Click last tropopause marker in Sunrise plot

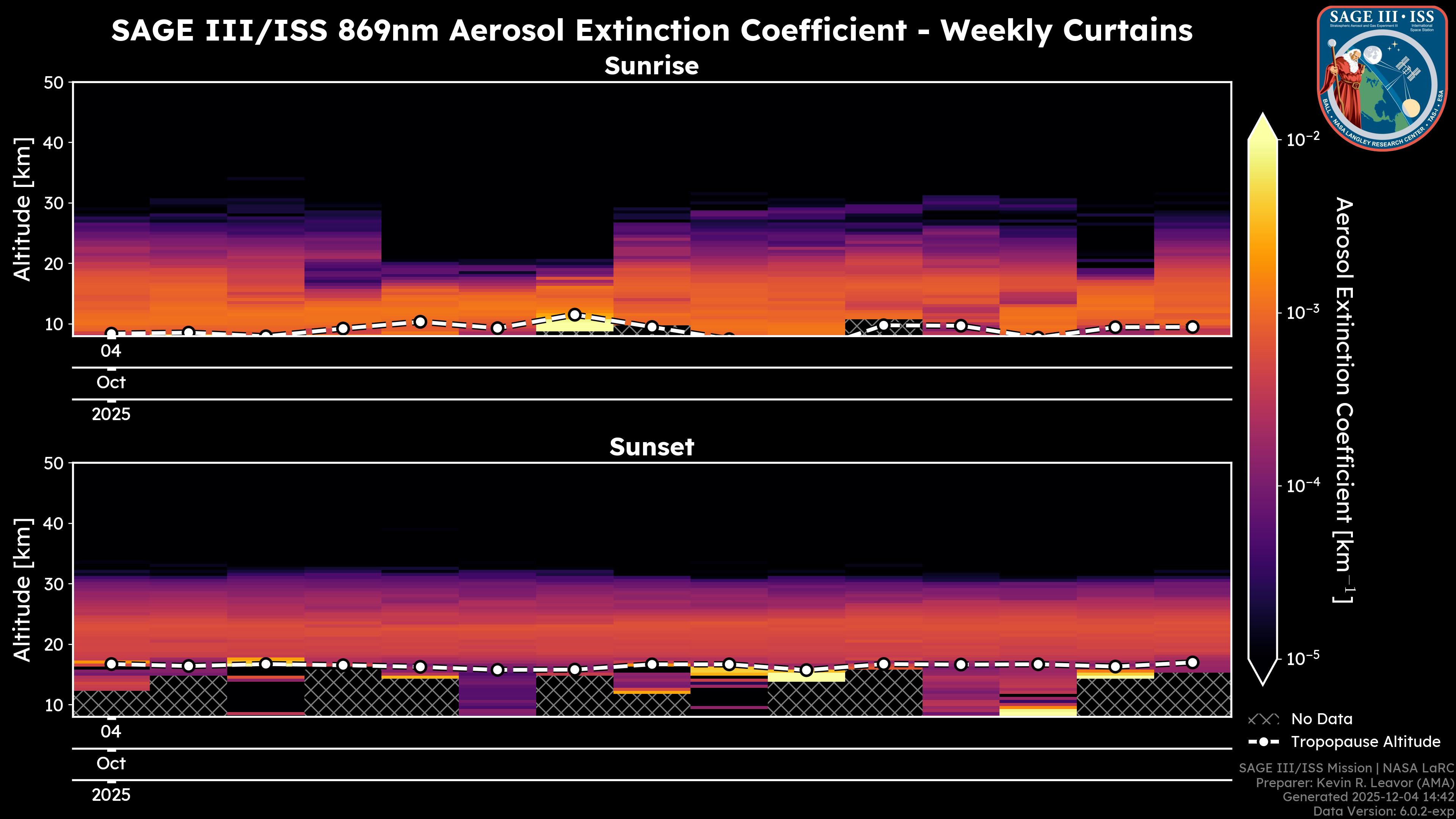tap(1192, 327)
